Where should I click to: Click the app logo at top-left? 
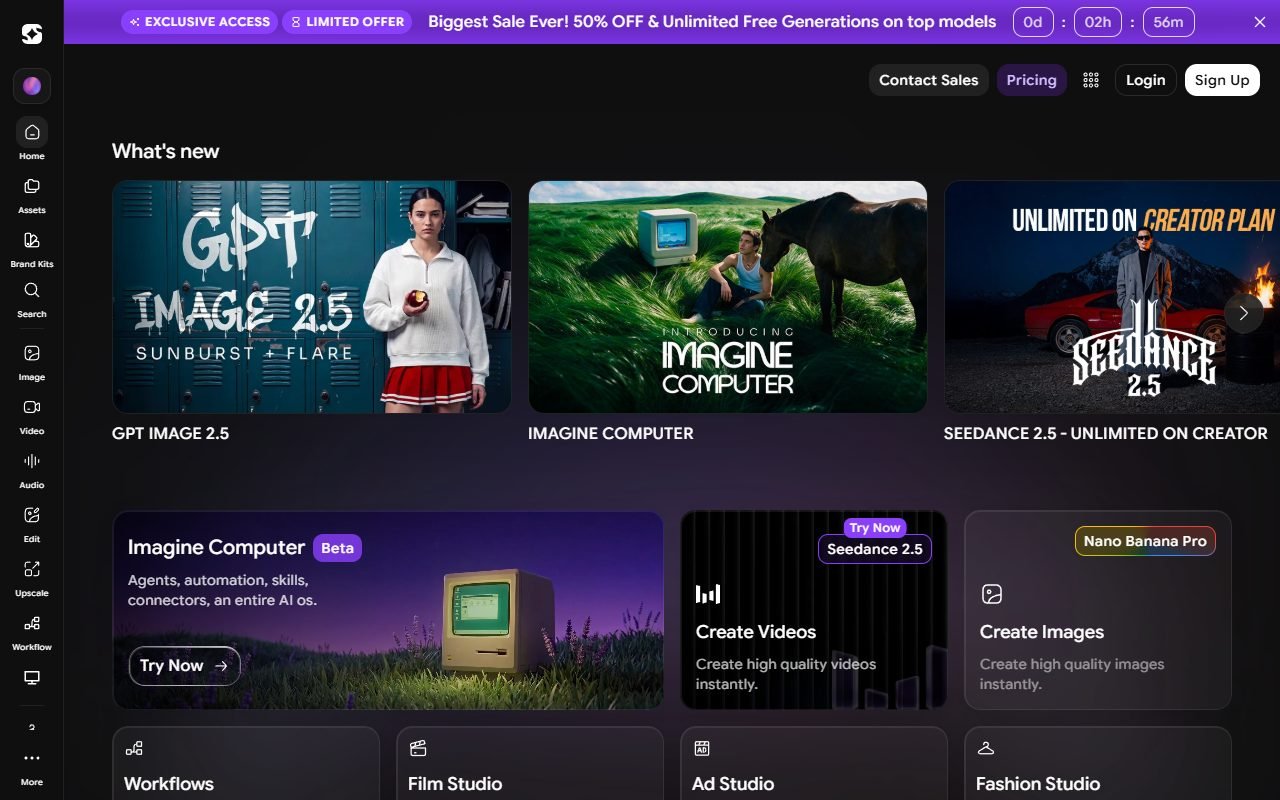[x=32, y=35]
